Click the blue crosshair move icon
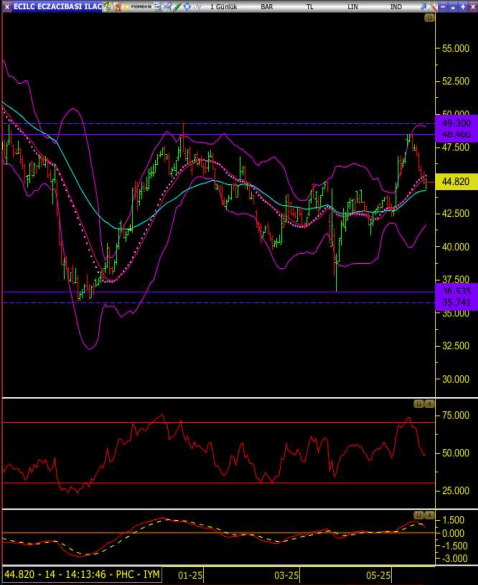Image resolution: width=478 pixels, height=585 pixels. point(187,7)
